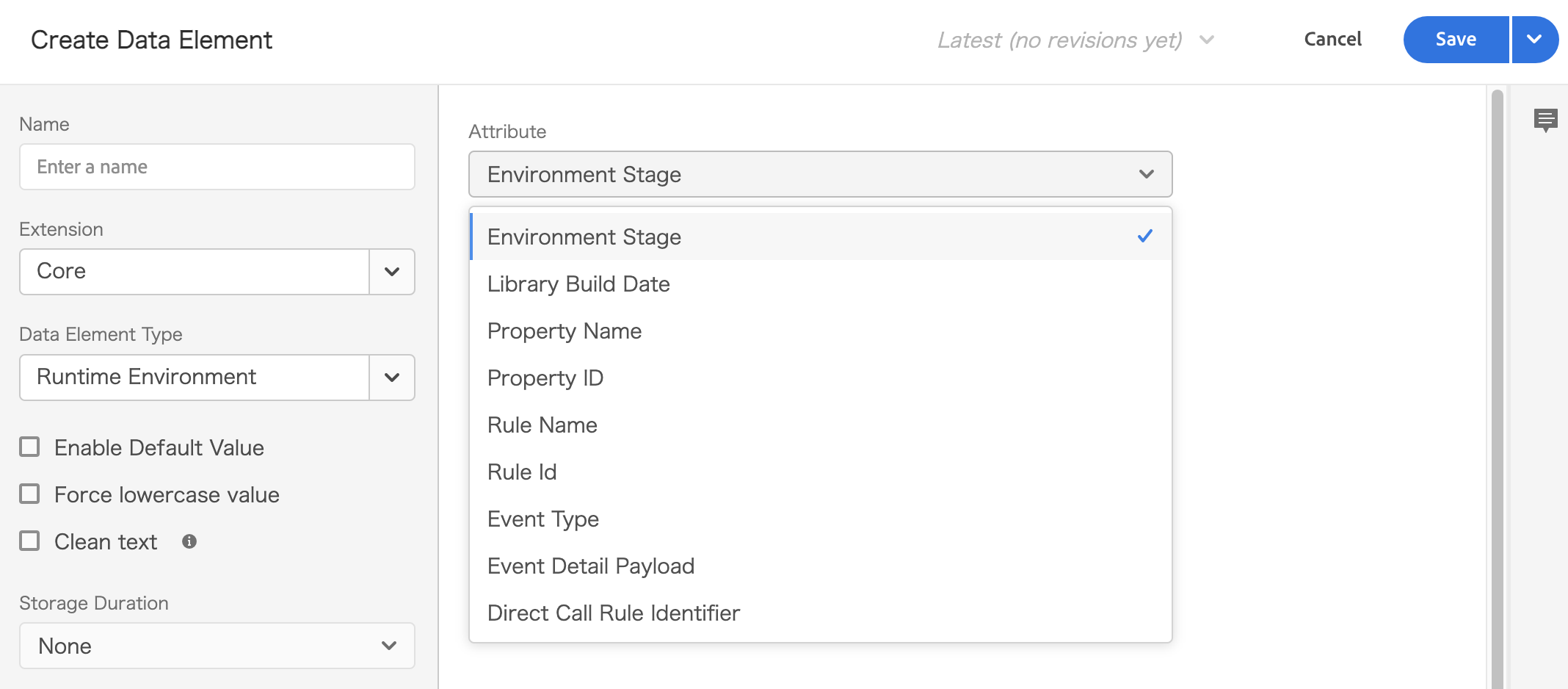This screenshot has height=689, width=1568.
Task: Focus the Name input field
Action: (x=217, y=167)
